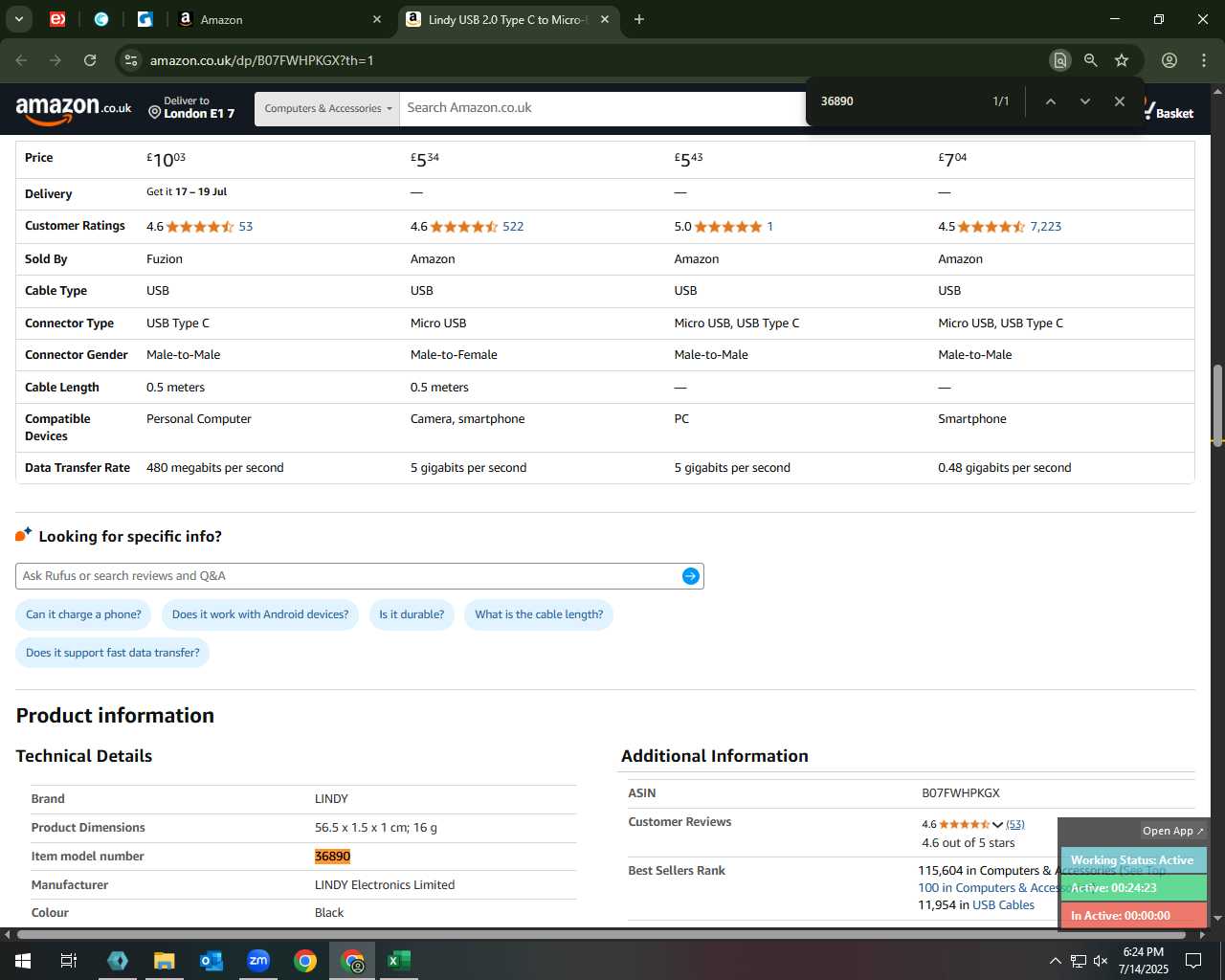Expand customer reviews rating chevron
Screen dimensions: 1225x980
[x=997, y=825]
